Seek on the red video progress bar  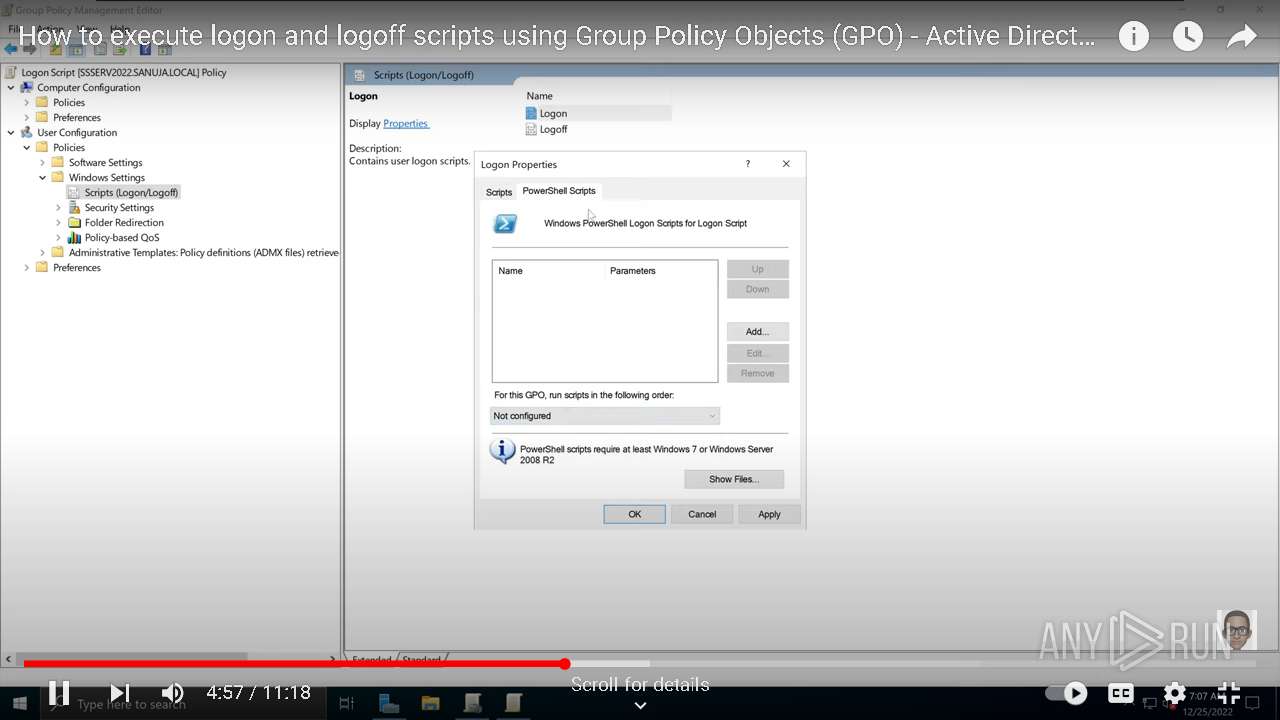pyautogui.click(x=294, y=664)
